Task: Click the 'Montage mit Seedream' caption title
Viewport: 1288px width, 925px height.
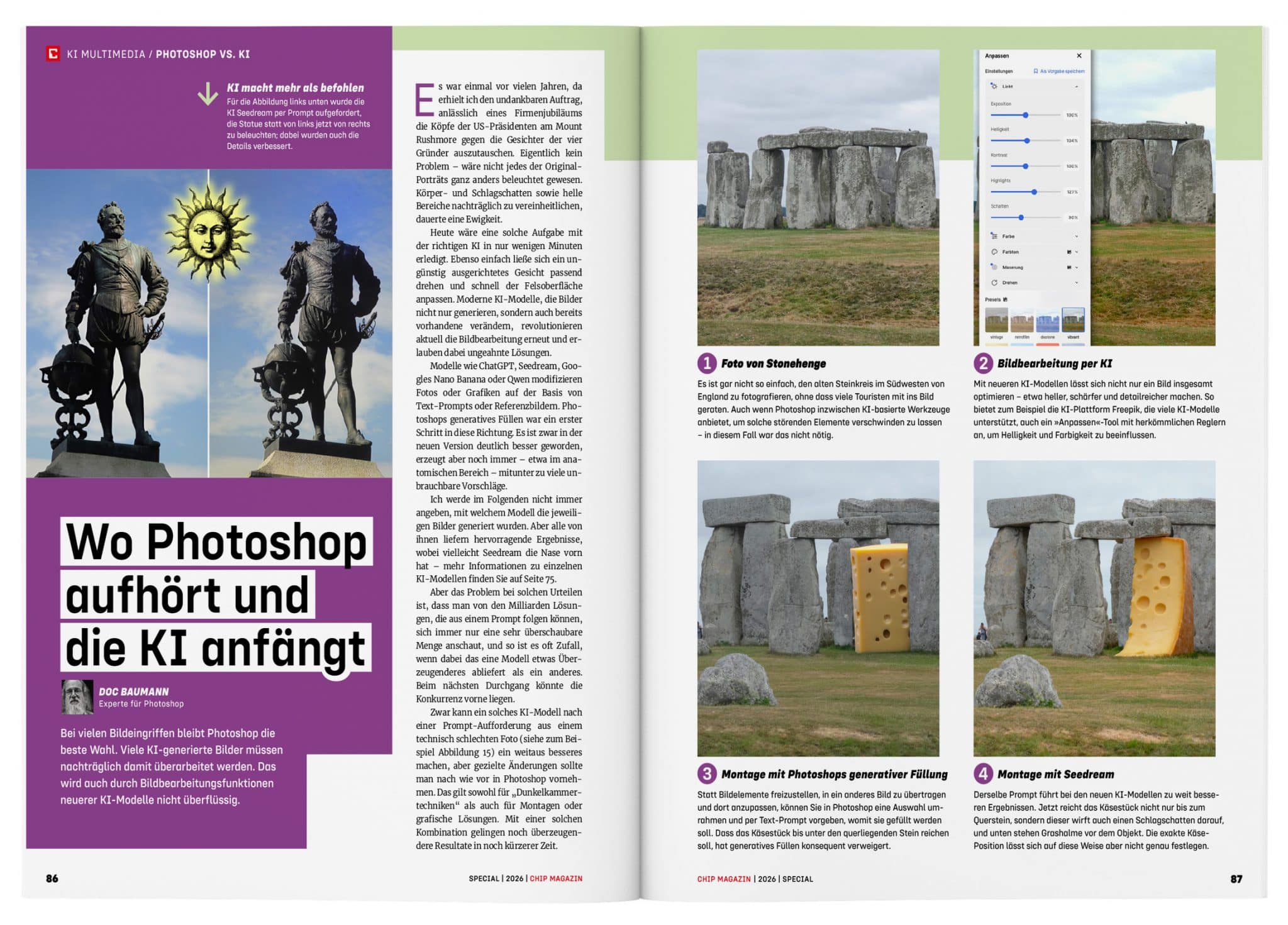Action: click(x=1056, y=774)
